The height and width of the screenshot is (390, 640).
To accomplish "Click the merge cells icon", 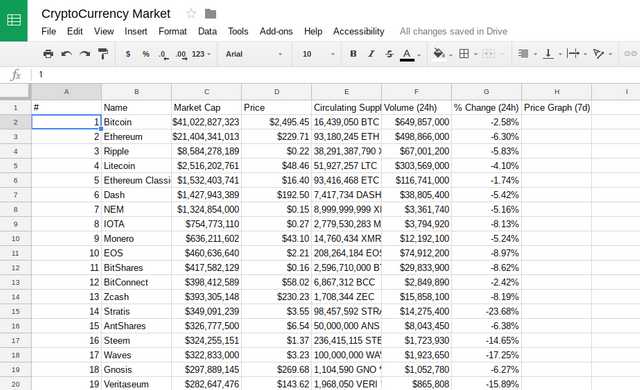I will coord(489,54).
